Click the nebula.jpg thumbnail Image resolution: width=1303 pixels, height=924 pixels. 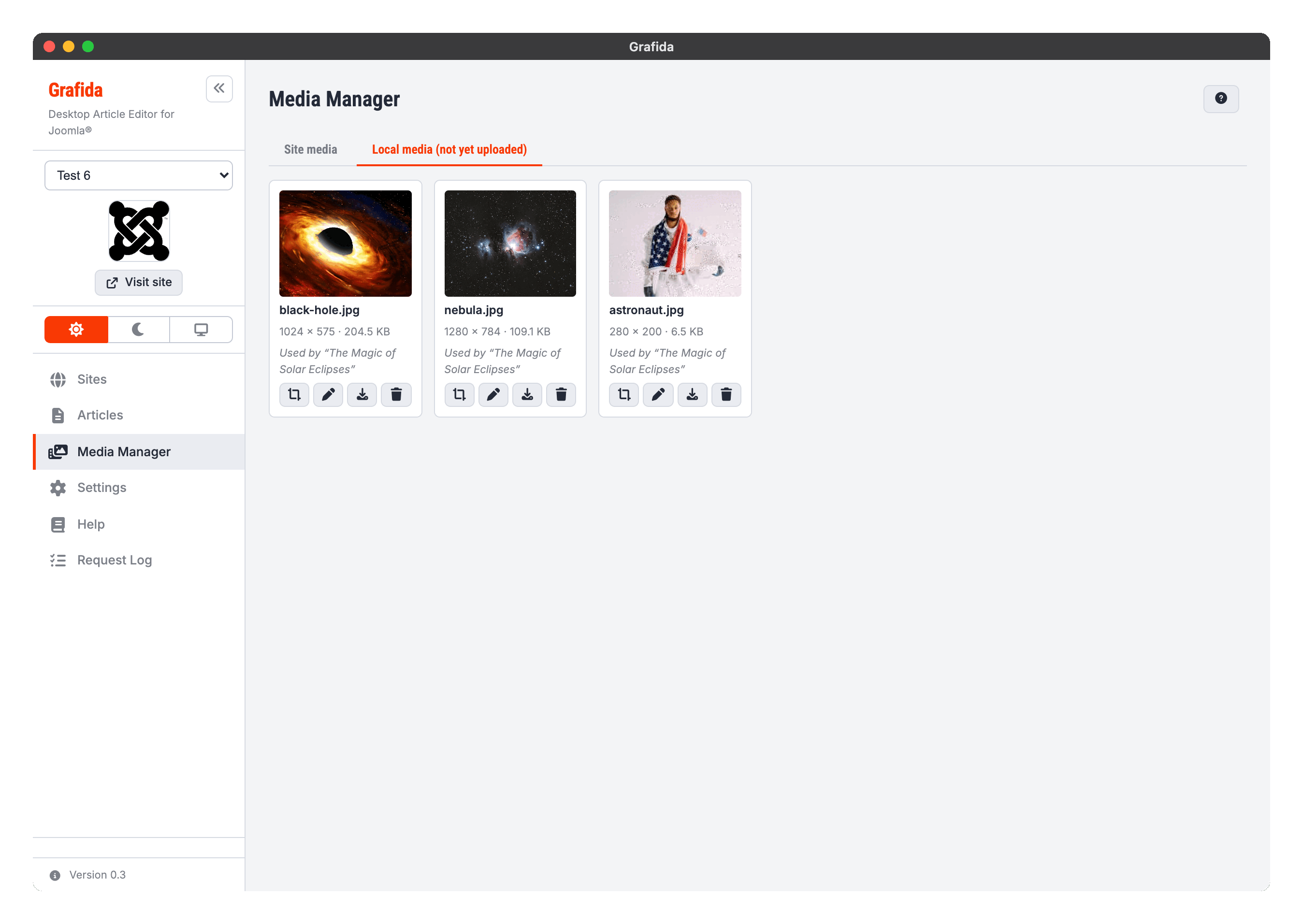(x=510, y=244)
